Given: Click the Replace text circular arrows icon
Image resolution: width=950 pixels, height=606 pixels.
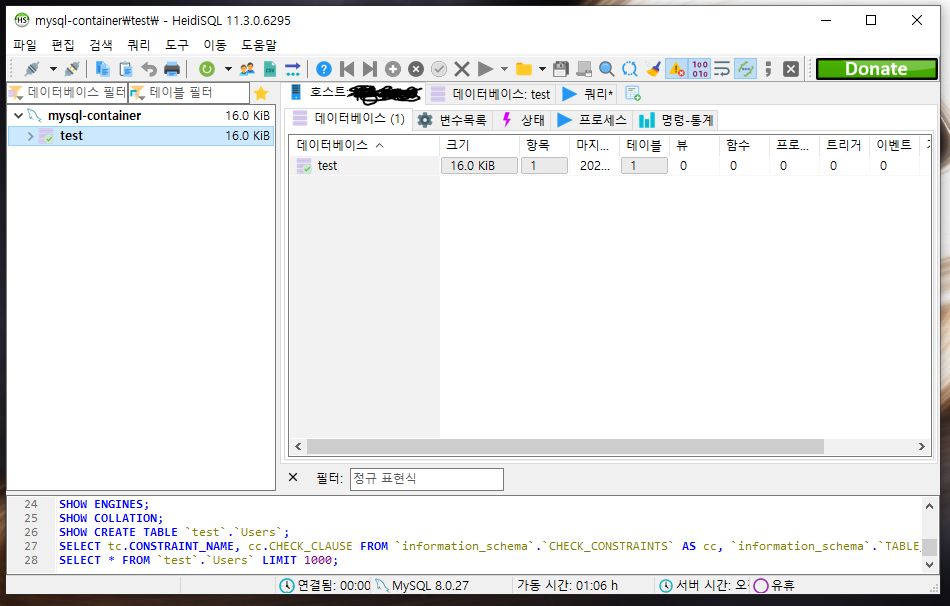Looking at the screenshot, I should tap(629, 69).
